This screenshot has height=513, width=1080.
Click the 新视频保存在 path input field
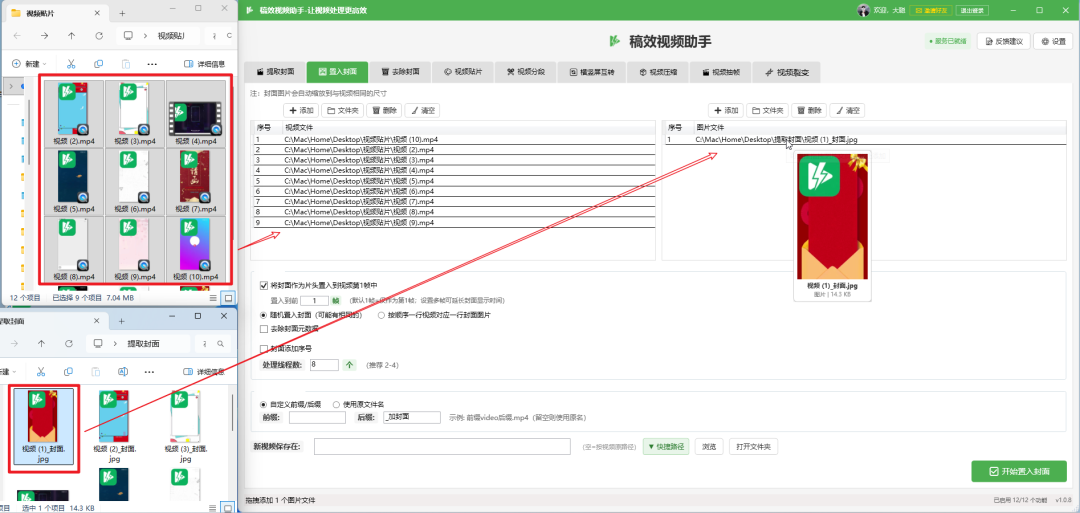point(441,446)
